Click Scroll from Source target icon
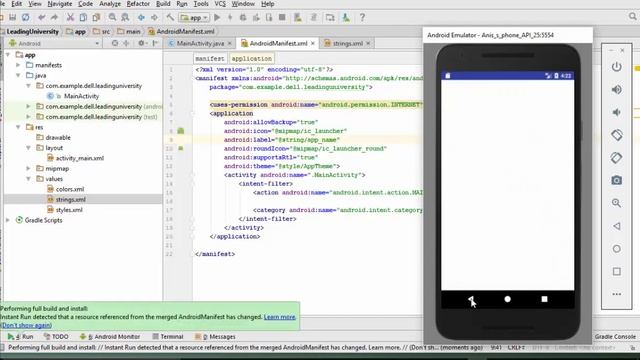This screenshot has height=360, width=640. [x=115, y=43]
